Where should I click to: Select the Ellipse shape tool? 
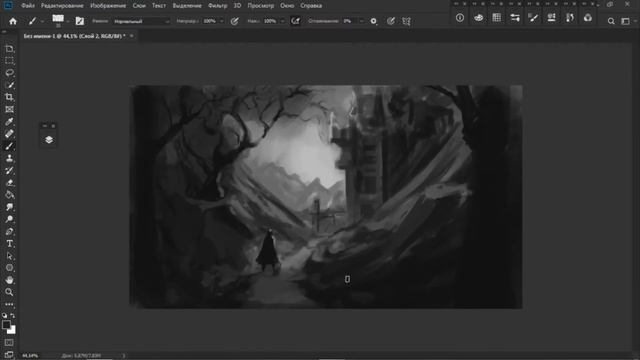tap(9, 268)
